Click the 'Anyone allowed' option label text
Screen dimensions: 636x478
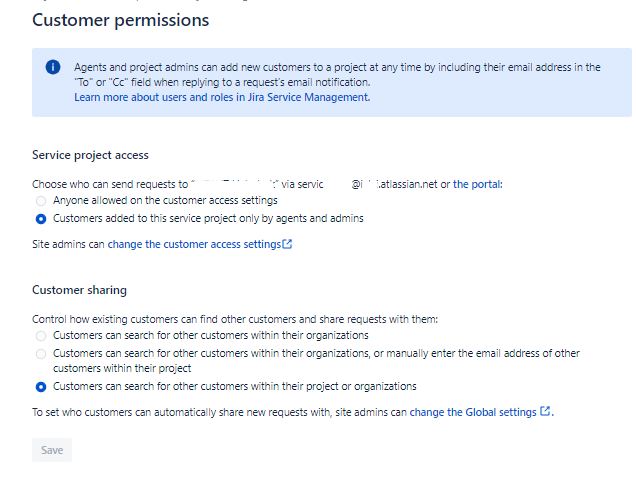pyautogui.click(x=165, y=200)
